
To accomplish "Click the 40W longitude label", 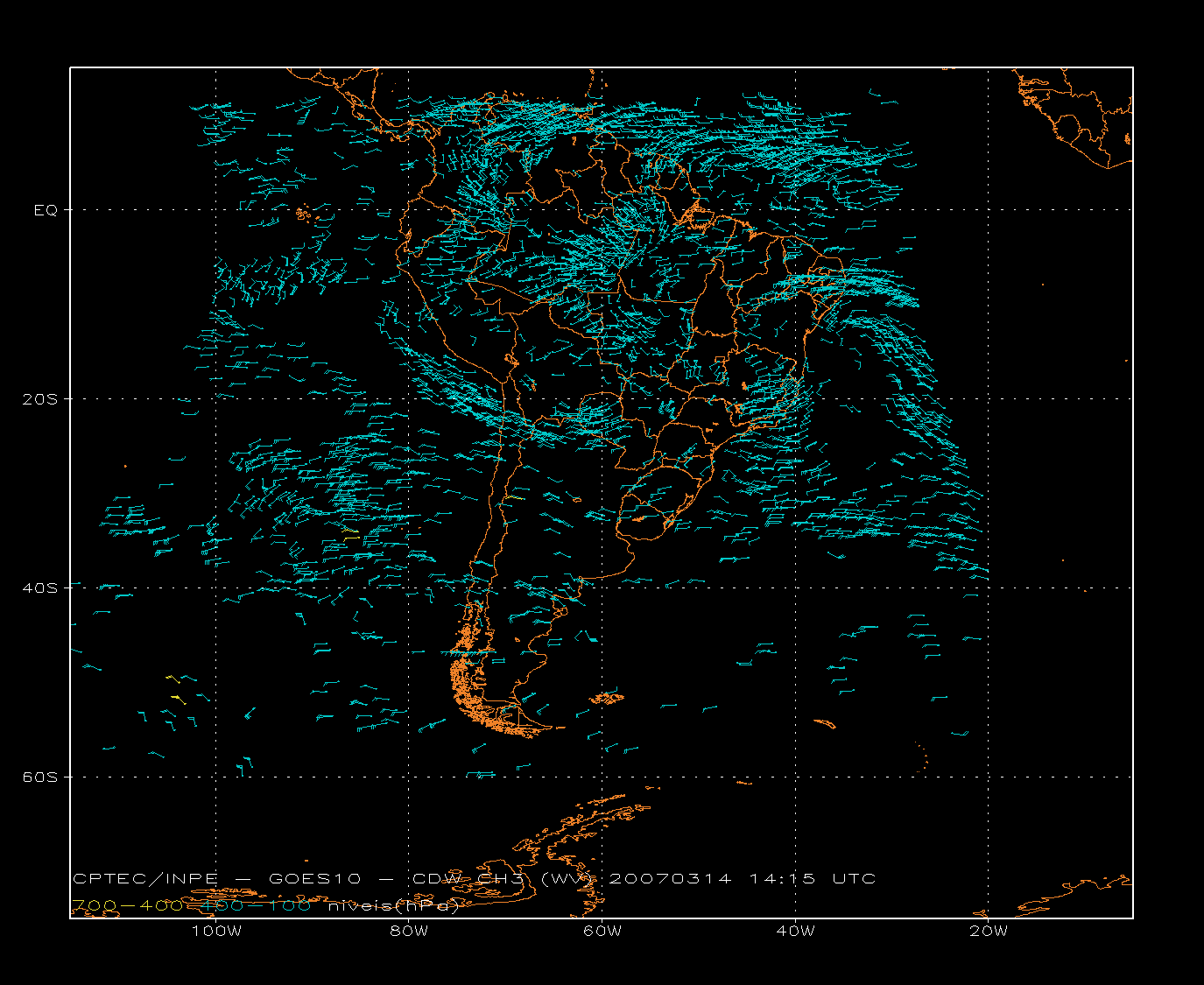I will click(795, 931).
